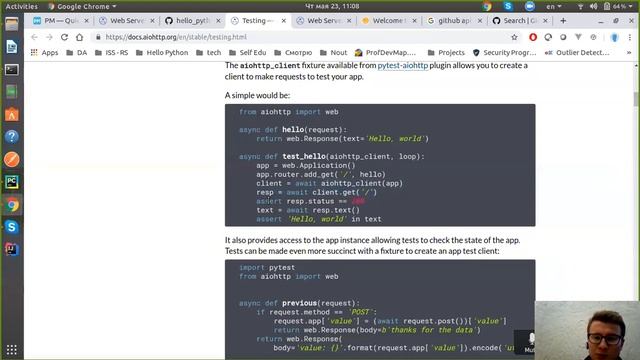Open Terminal from the dock
The width and height of the screenshot is (640, 360).
tap(12, 69)
